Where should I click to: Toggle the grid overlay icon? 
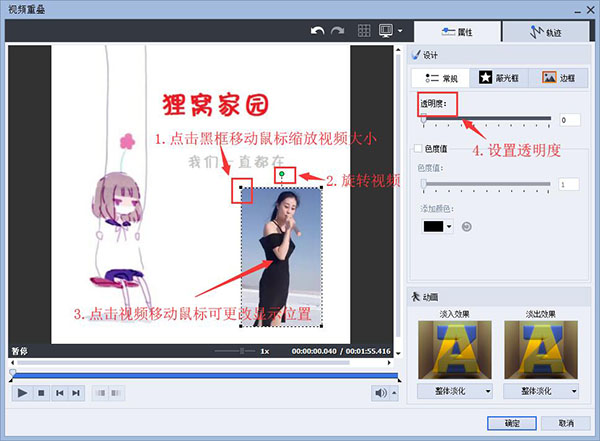pyautogui.click(x=364, y=31)
